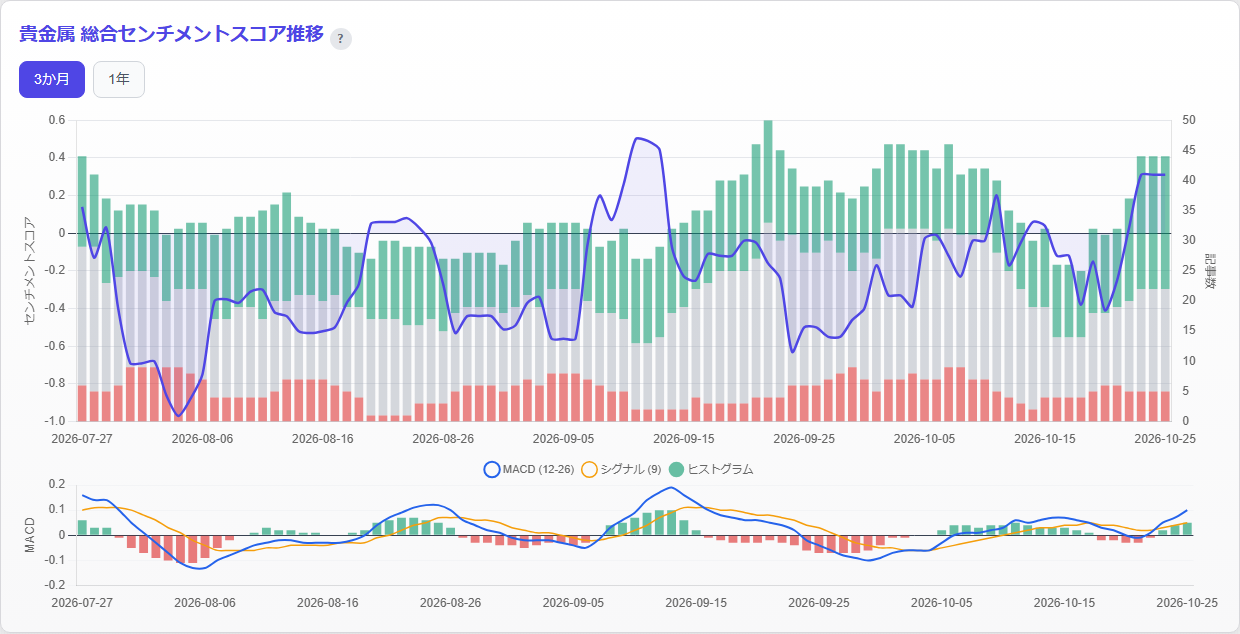
Task: Click the 2026-08-06 date on sentiment chart axis
Action: (202, 438)
